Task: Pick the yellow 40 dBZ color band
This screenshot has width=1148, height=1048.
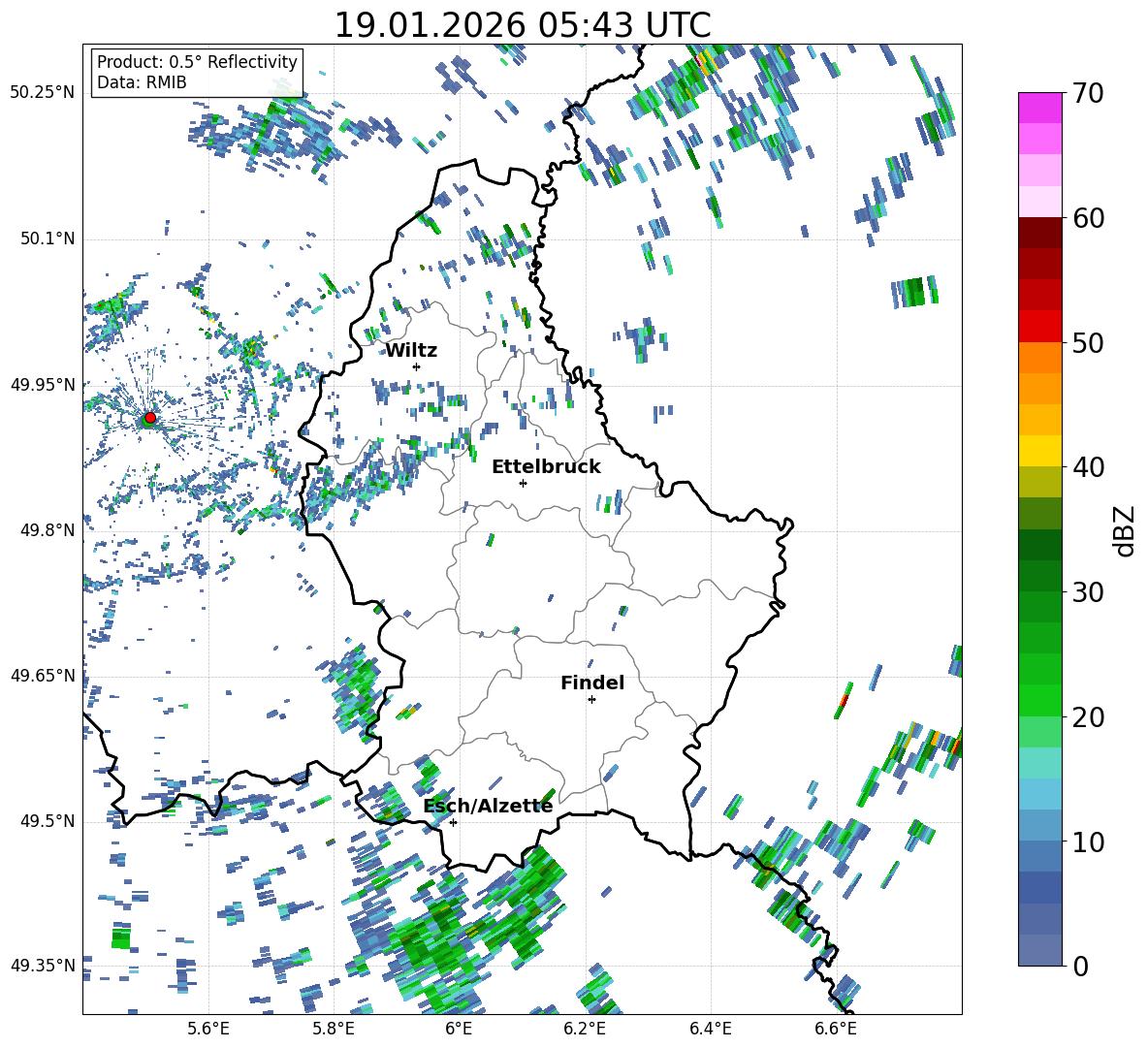Action: [x=1039, y=451]
